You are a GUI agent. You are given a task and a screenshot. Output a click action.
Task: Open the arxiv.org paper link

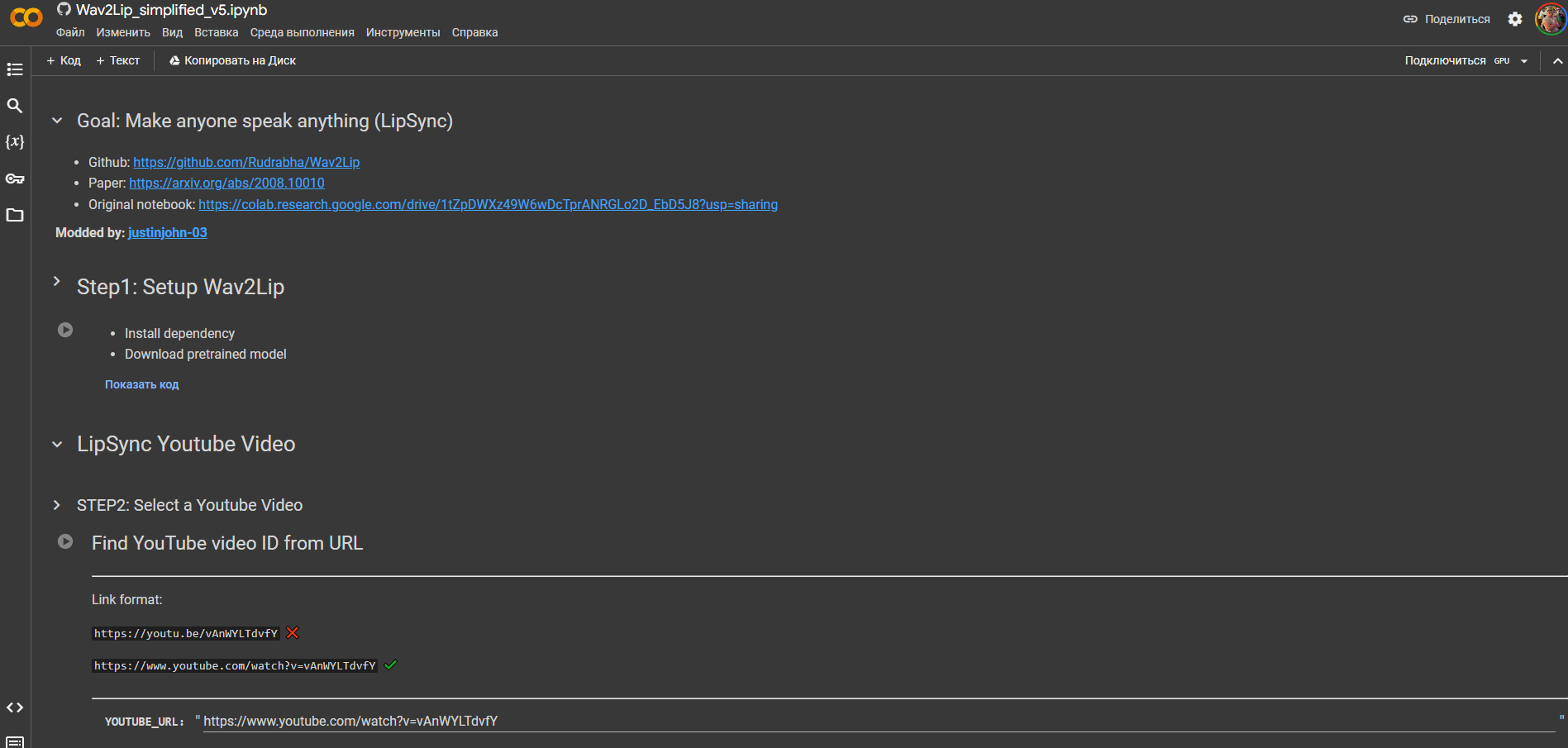pos(226,183)
